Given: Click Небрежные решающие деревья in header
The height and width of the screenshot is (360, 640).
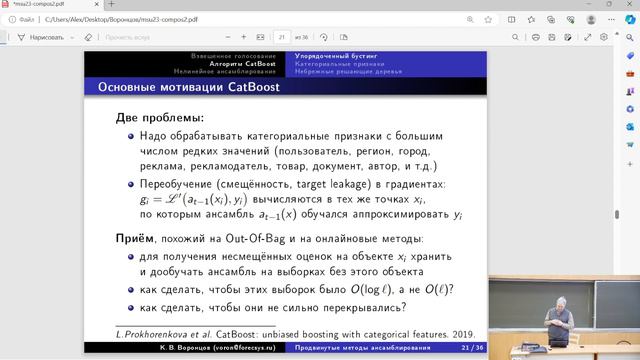Looking at the screenshot, I should (348, 71).
